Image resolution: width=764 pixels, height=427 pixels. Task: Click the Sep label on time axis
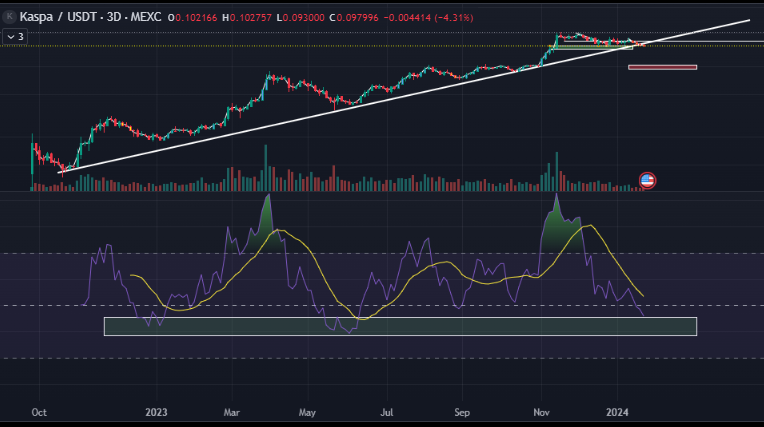pyautogui.click(x=462, y=412)
